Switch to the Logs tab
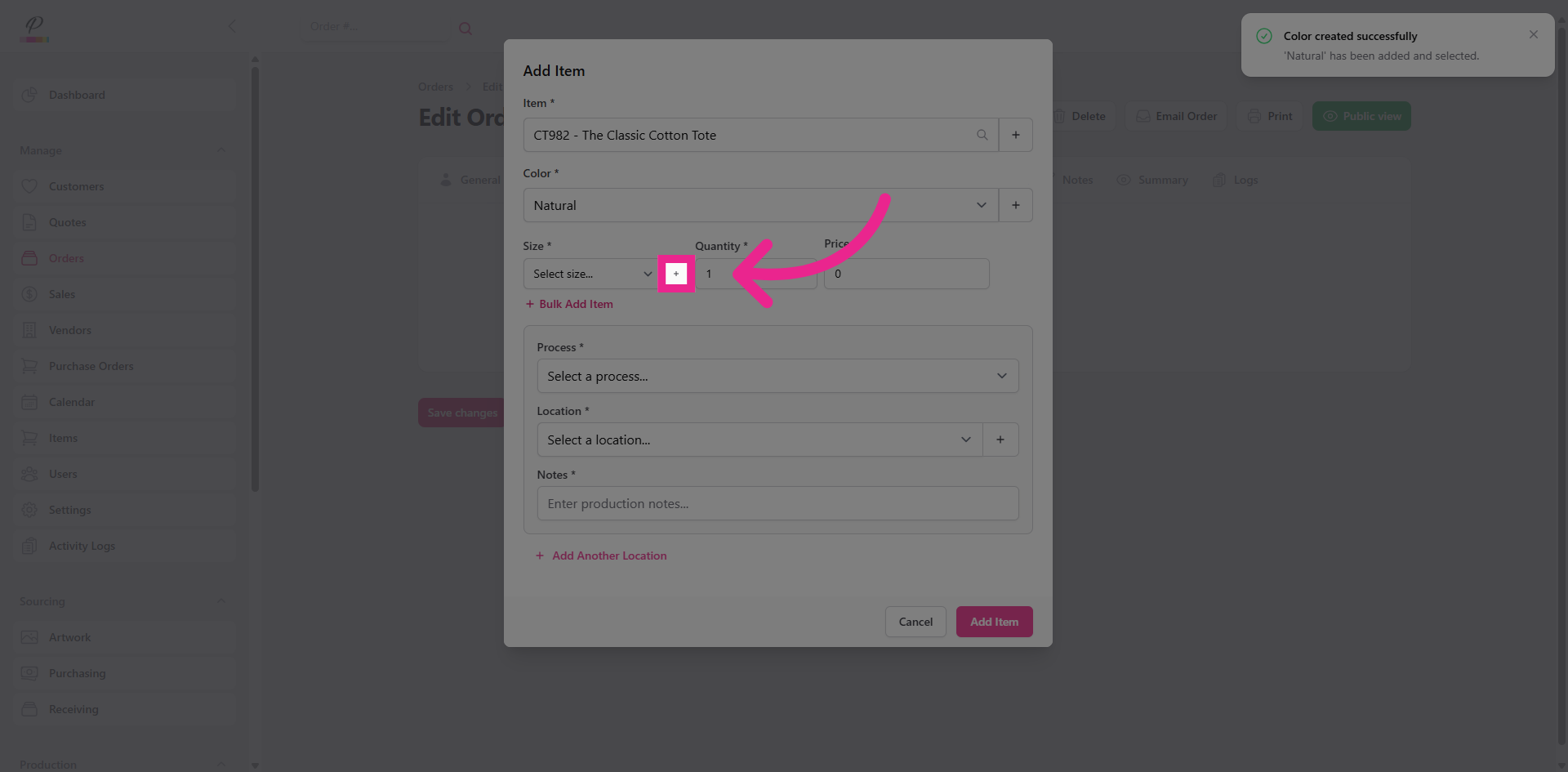 (1245, 180)
